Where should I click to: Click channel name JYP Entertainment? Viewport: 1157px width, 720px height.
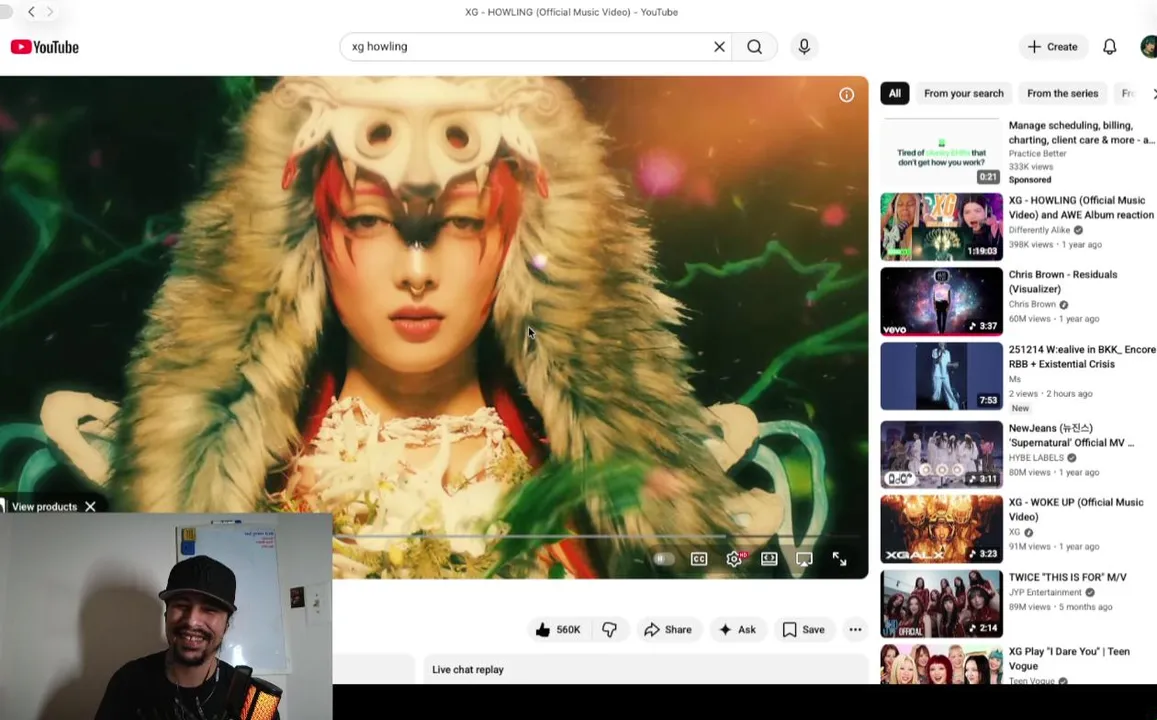point(1045,592)
